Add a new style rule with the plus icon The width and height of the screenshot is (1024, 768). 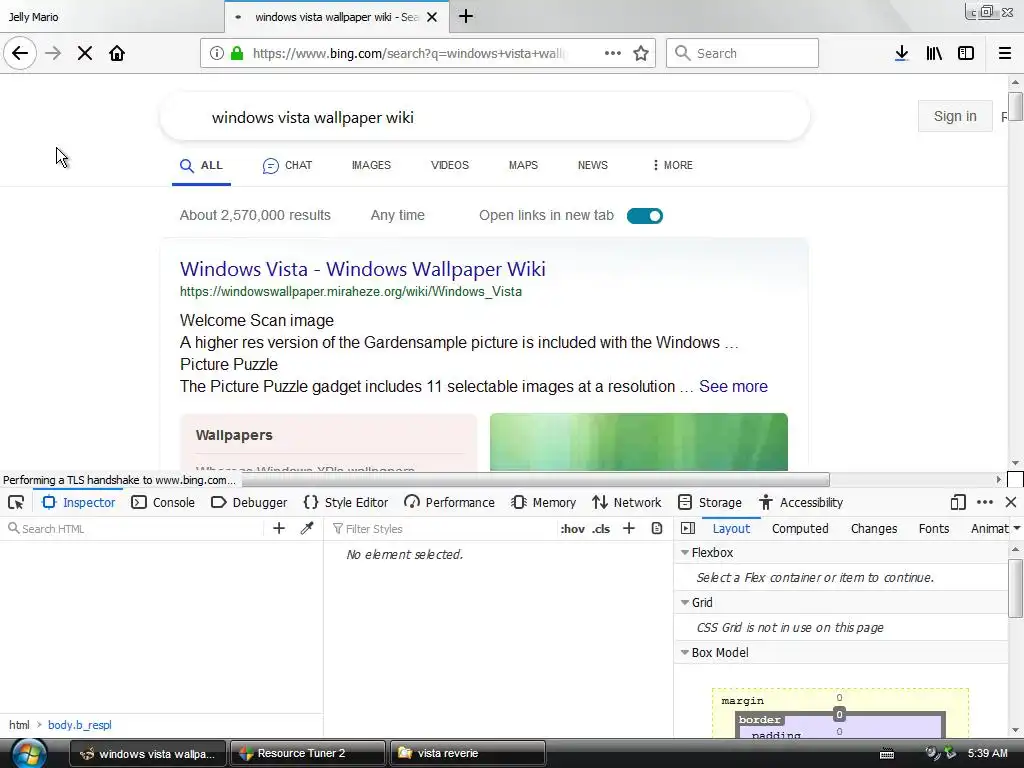629,528
